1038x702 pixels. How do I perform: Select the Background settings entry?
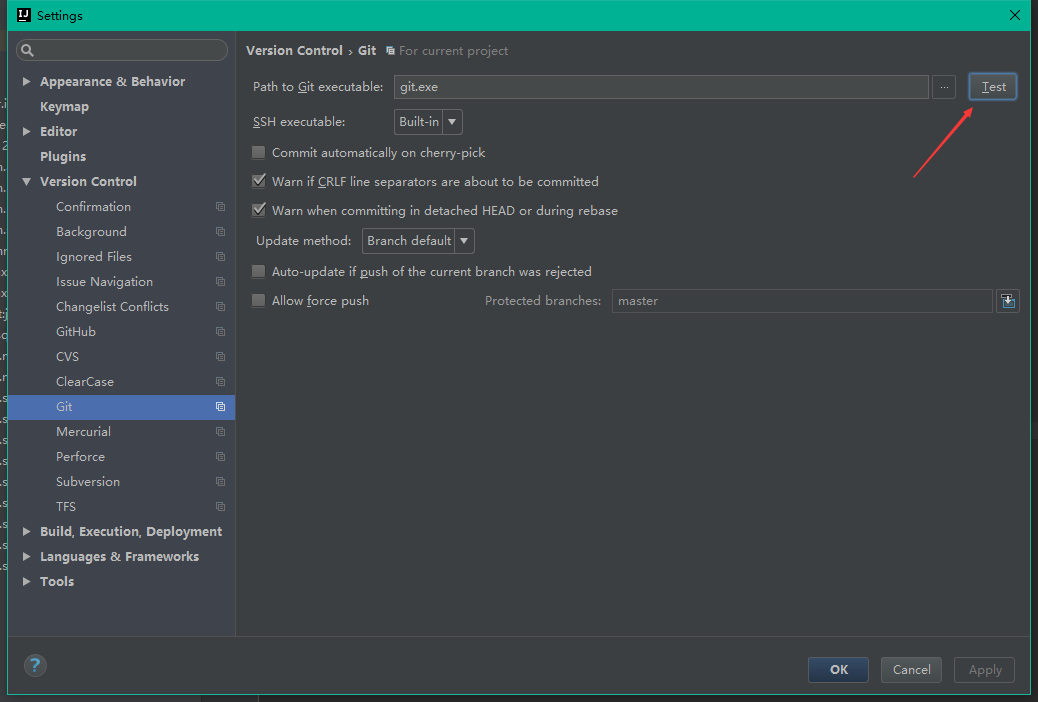(91, 232)
